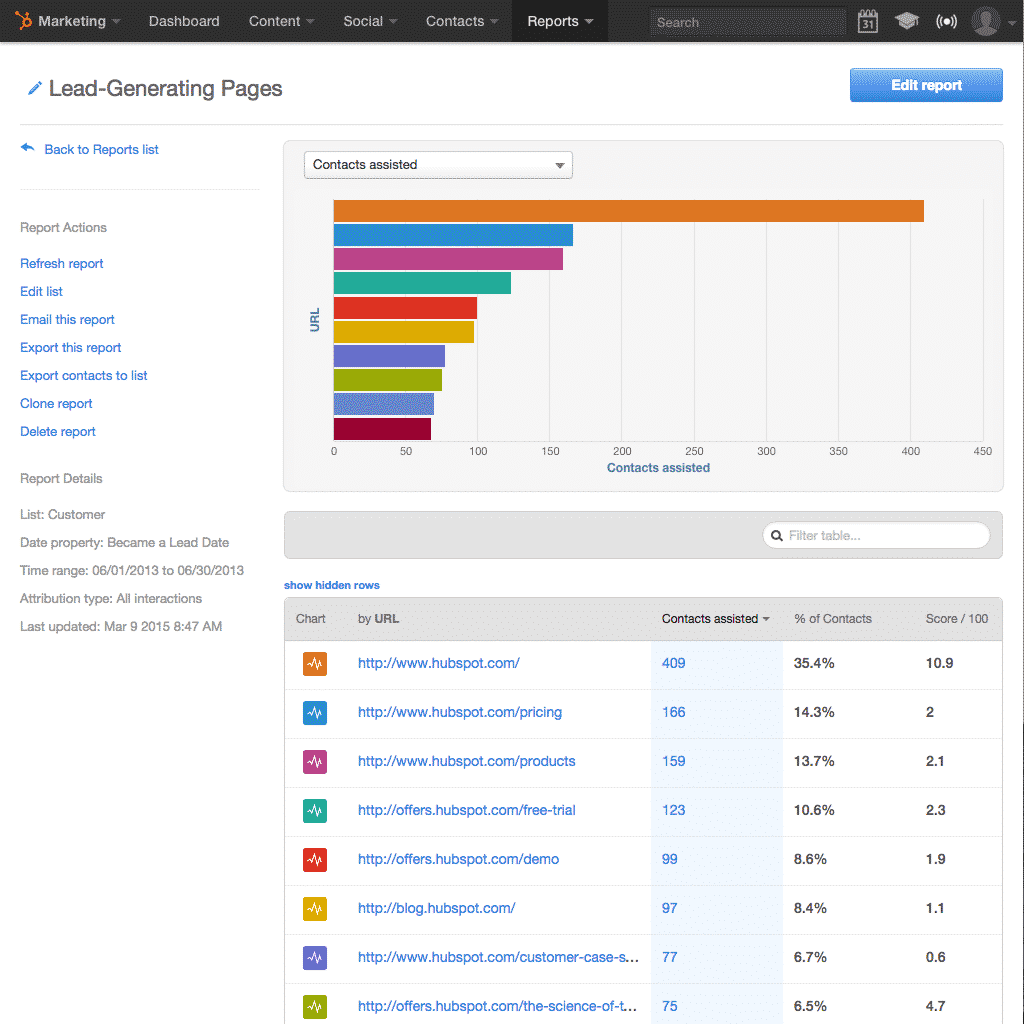Screen dimensions: 1024x1024
Task: Open the calendar icon in top bar
Action: coord(867,21)
